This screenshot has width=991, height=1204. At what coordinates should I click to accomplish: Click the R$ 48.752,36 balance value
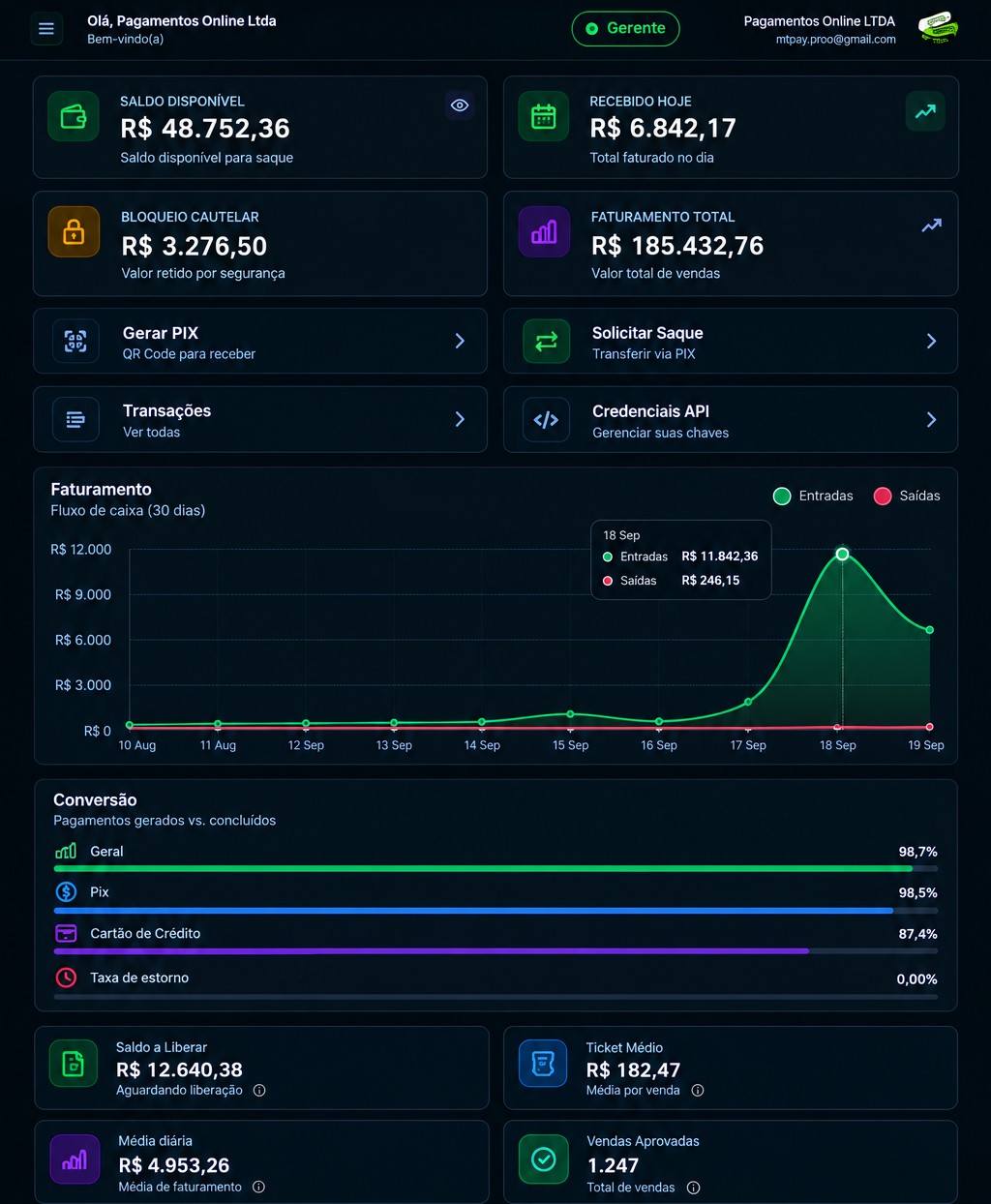(x=205, y=129)
